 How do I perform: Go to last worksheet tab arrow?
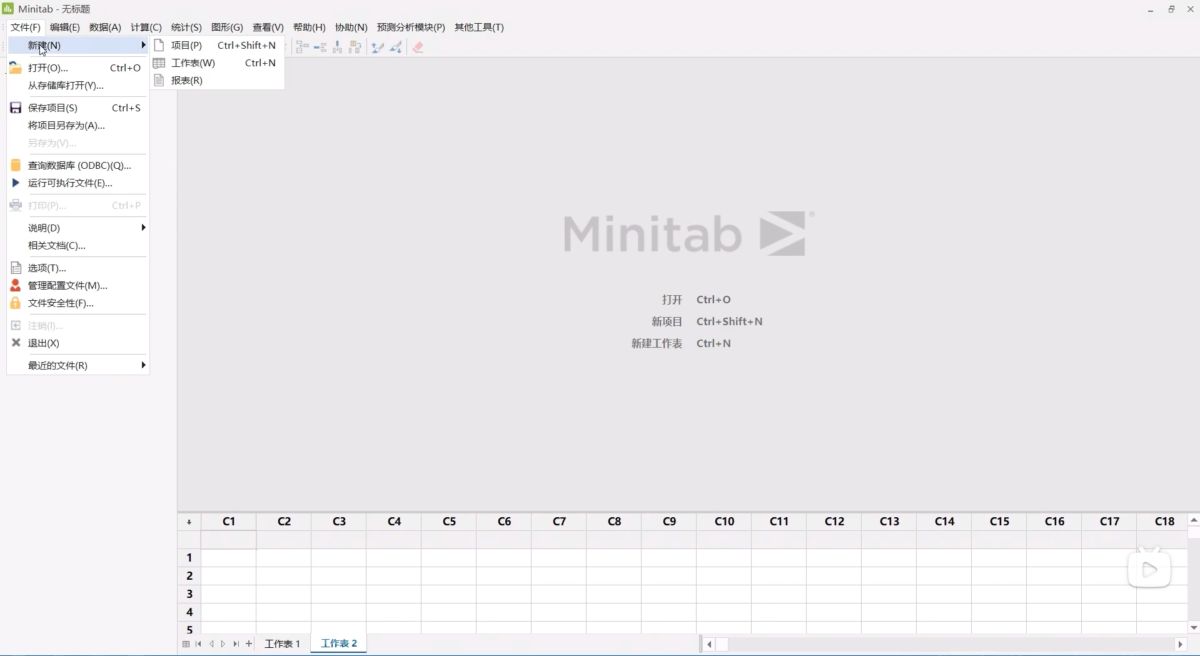[x=236, y=644]
